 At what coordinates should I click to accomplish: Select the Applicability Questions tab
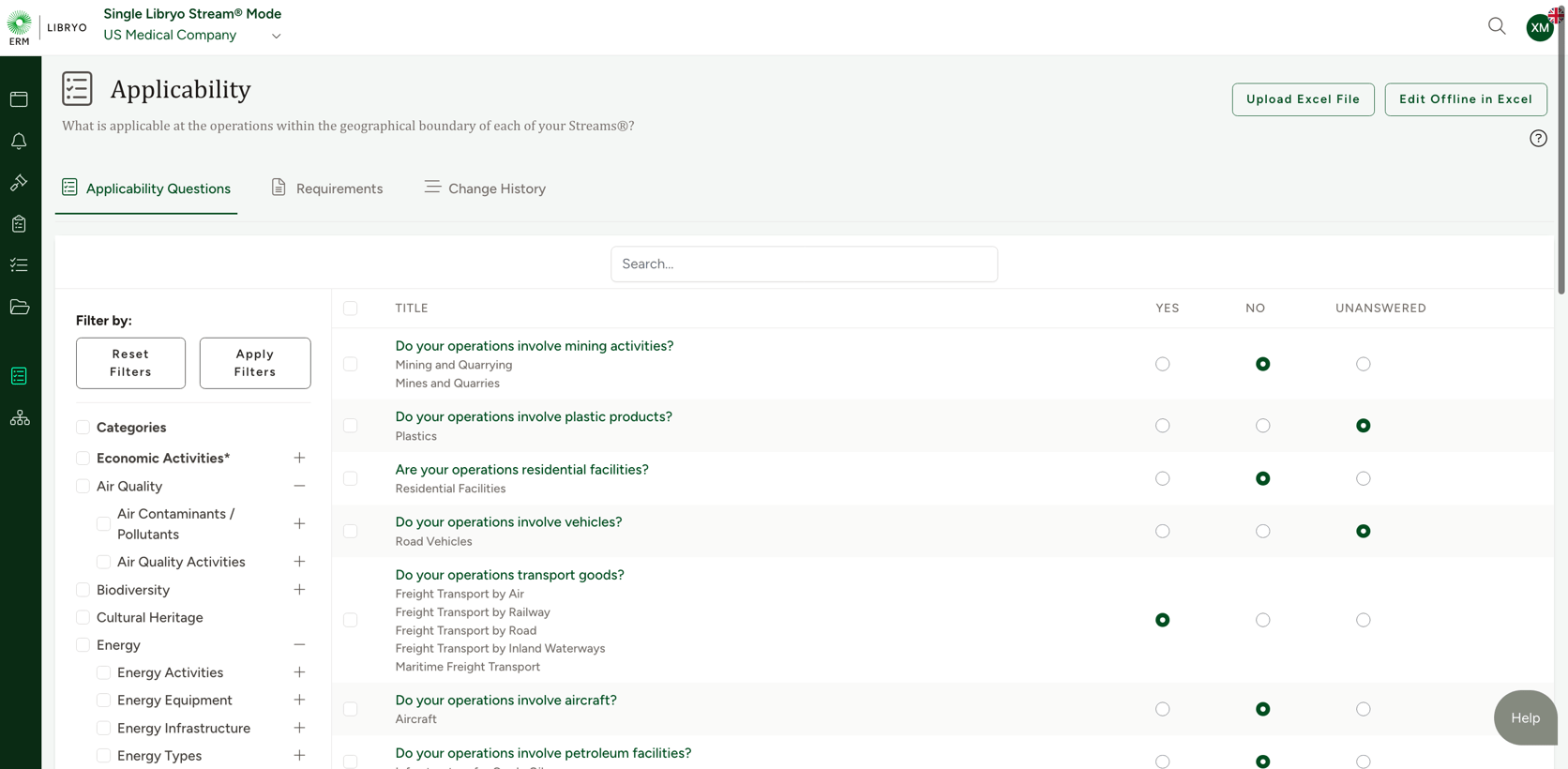[146, 188]
